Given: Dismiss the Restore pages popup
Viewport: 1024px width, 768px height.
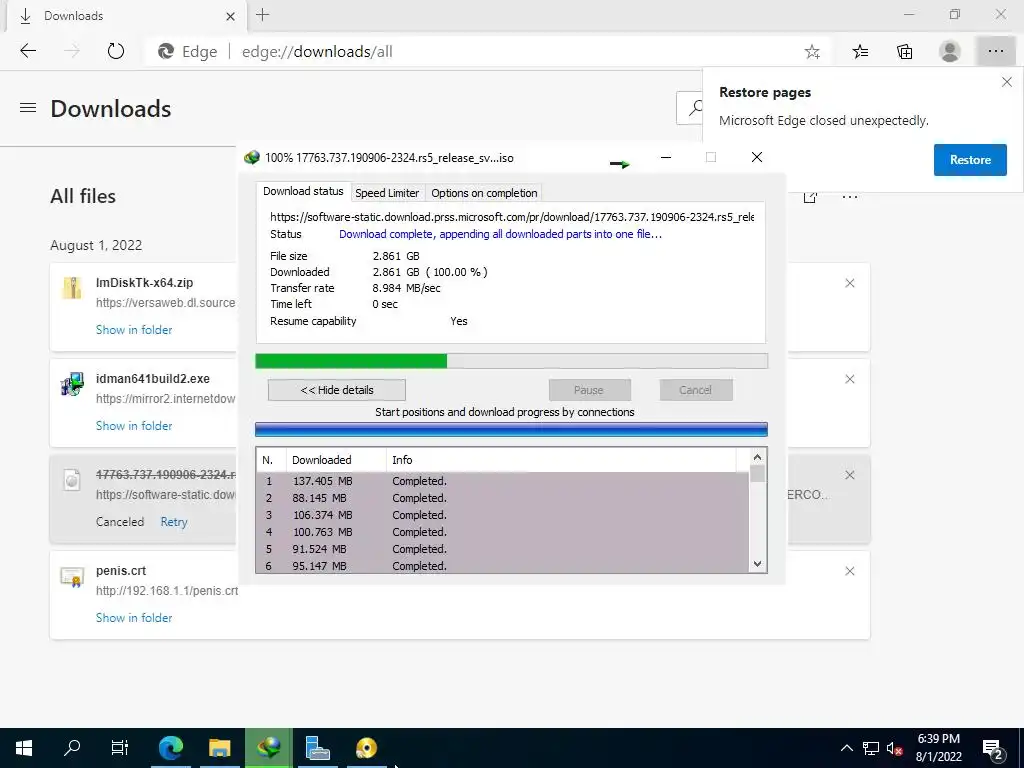Looking at the screenshot, I should tap(1006, 82).
